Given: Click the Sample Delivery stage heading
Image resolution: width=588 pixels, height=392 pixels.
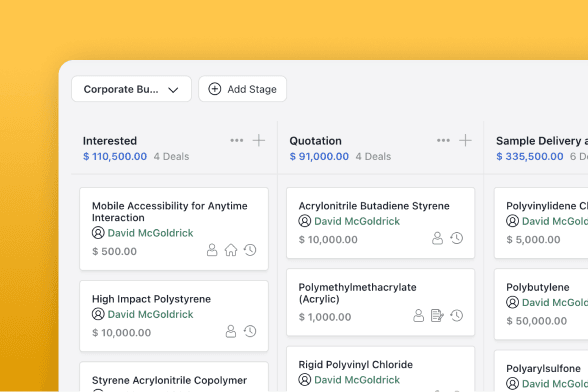Looking at the screenshot, I should (542, 141).
